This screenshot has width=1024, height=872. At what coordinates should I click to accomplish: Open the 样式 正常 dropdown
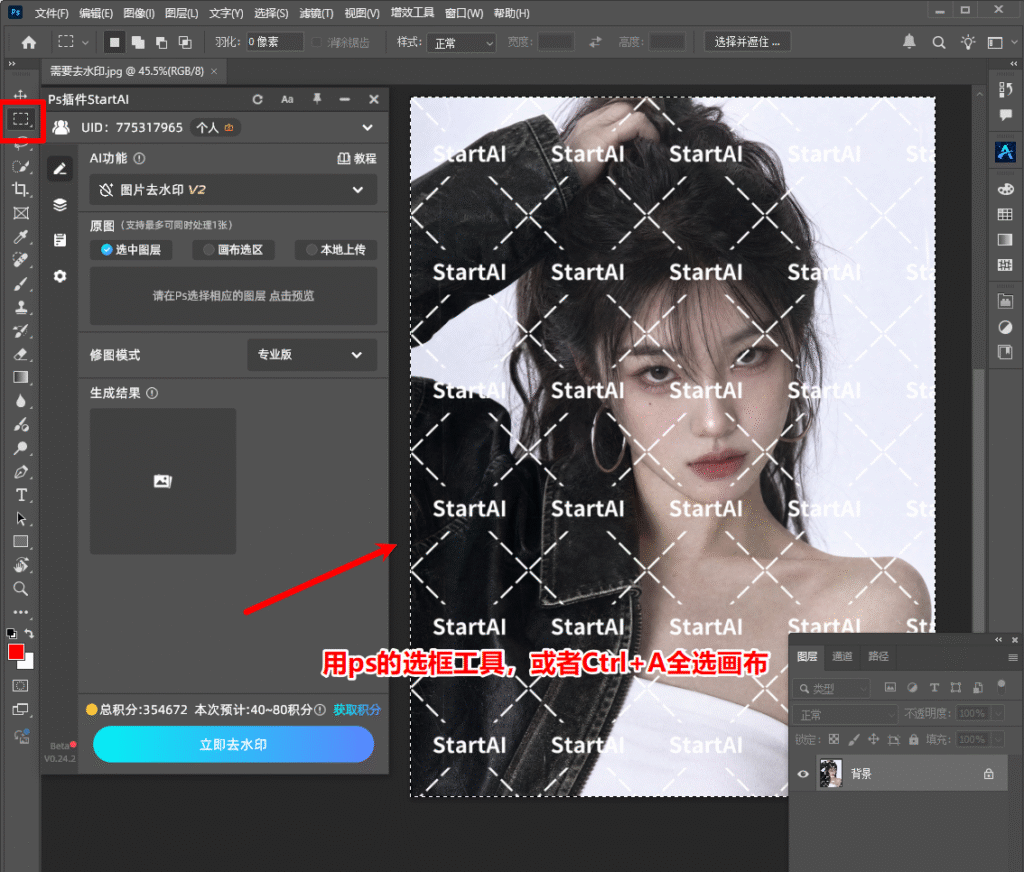[x=462, y=43]
